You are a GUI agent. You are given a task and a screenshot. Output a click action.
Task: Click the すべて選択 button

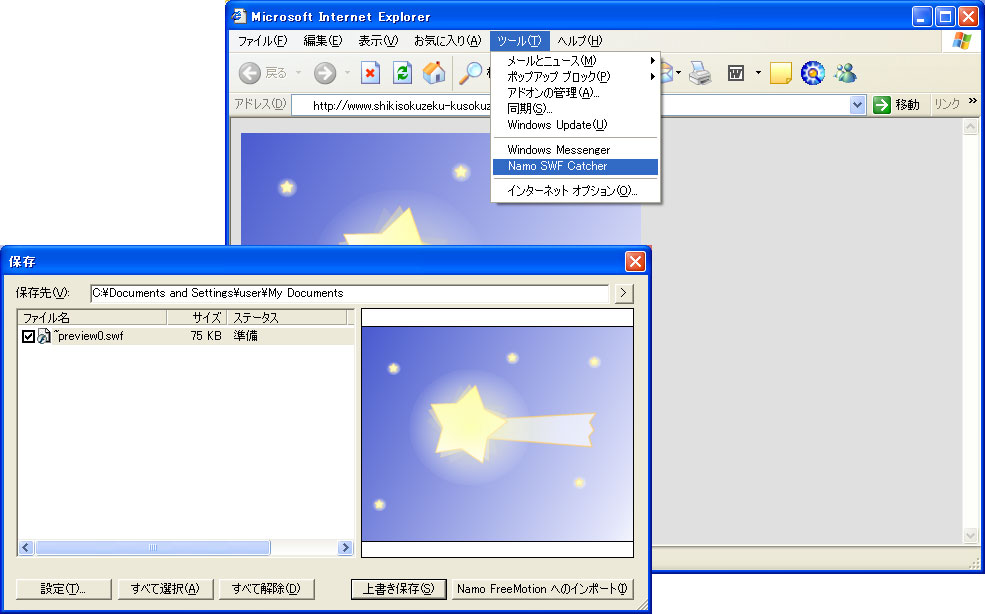pos(165,589)
